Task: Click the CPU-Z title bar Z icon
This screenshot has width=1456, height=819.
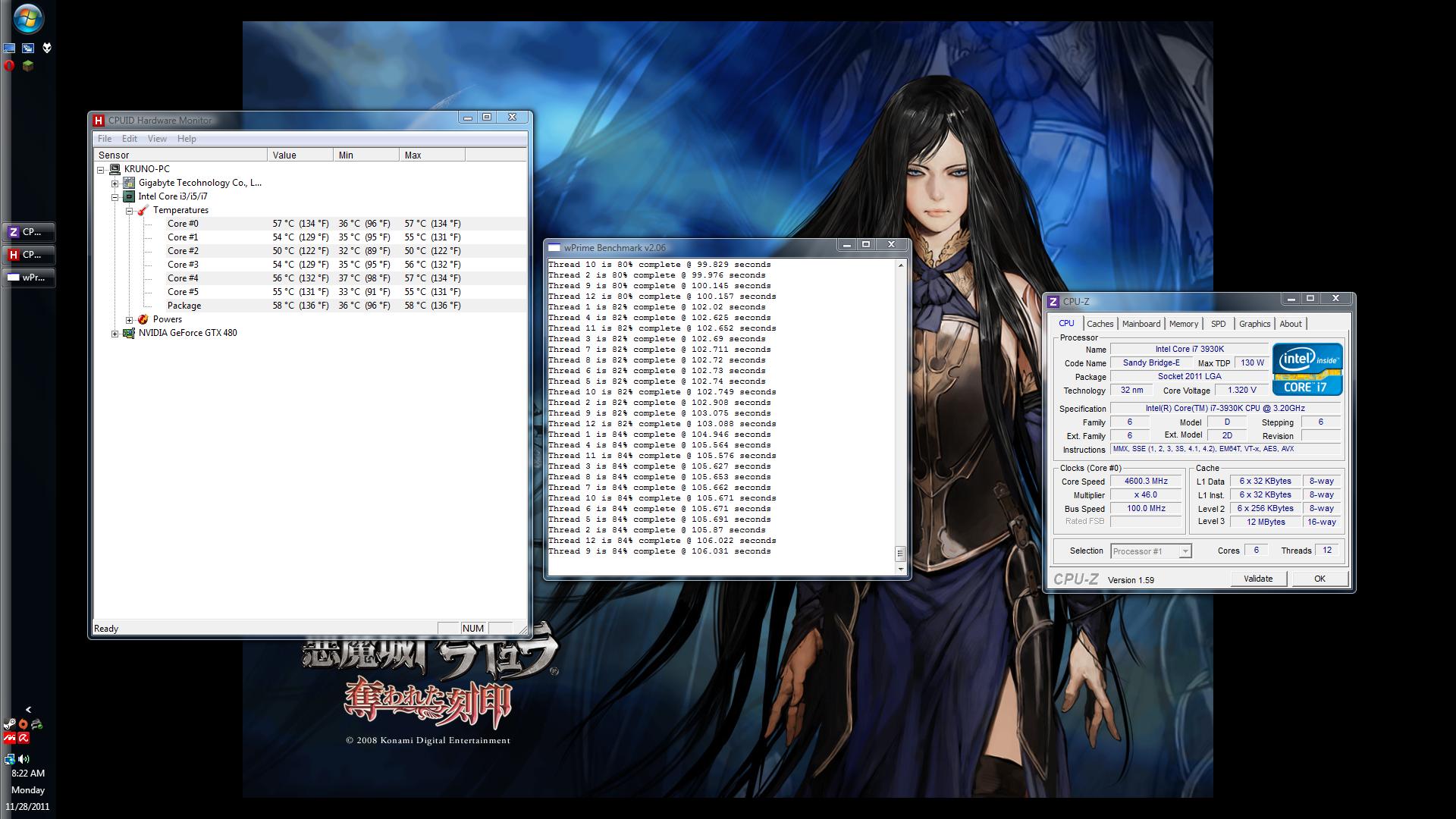Action: point(1053,302)
